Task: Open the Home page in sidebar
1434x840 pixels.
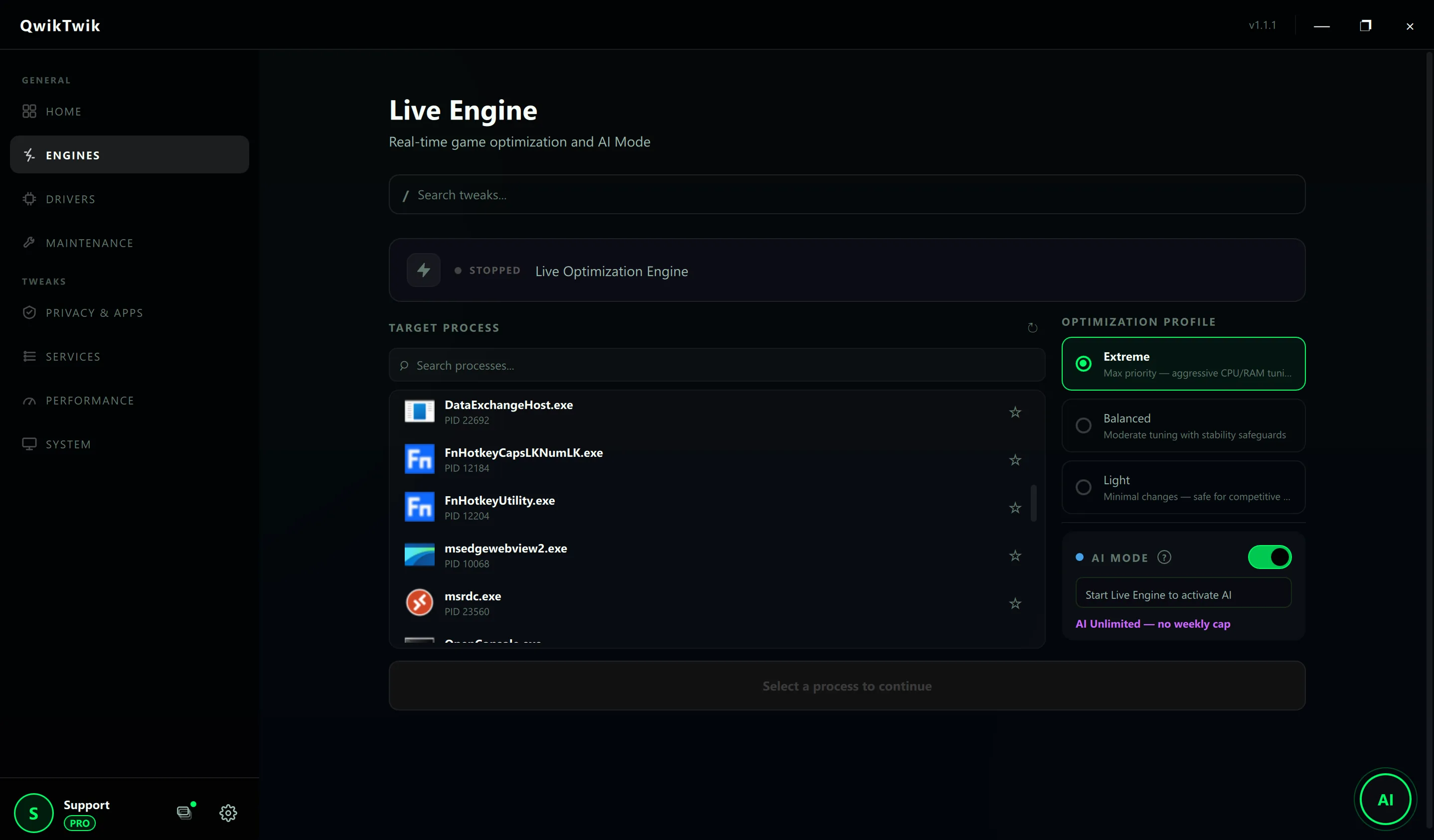Action: (129, 112)
